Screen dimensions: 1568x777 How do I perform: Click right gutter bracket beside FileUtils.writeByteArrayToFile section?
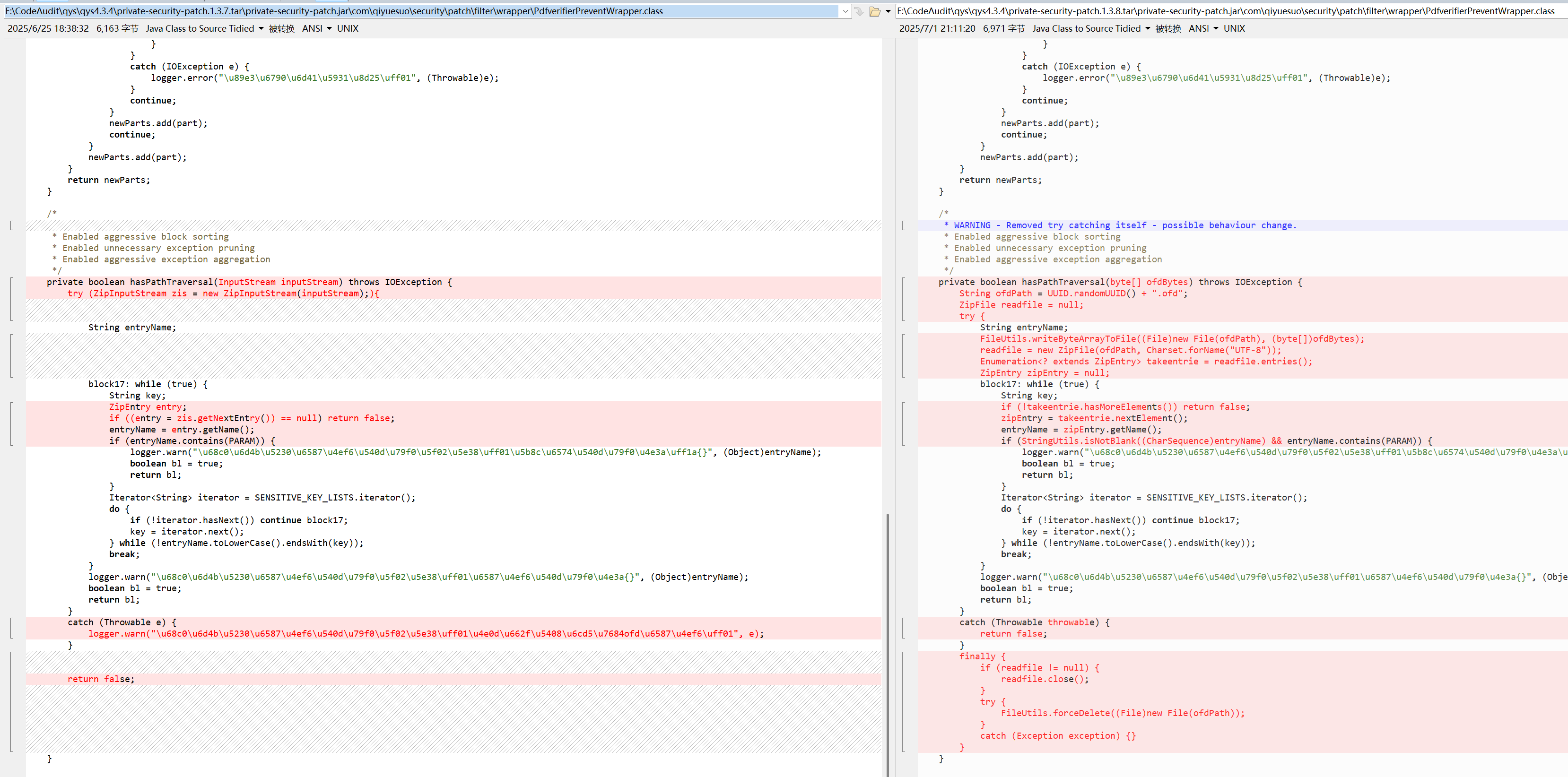pyautogui.click(x=903, y=355)
